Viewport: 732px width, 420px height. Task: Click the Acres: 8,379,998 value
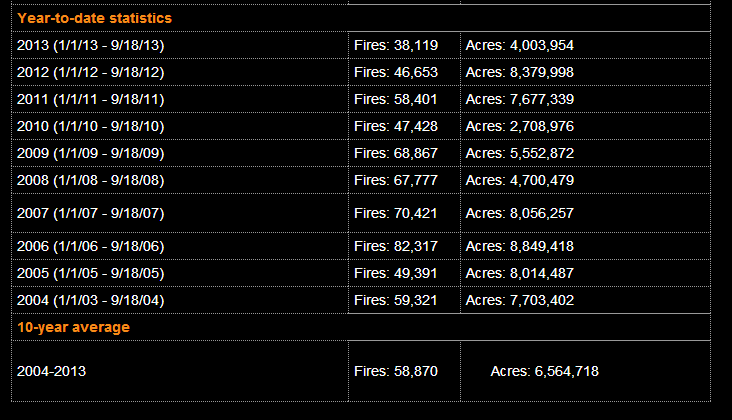point(520,72)
